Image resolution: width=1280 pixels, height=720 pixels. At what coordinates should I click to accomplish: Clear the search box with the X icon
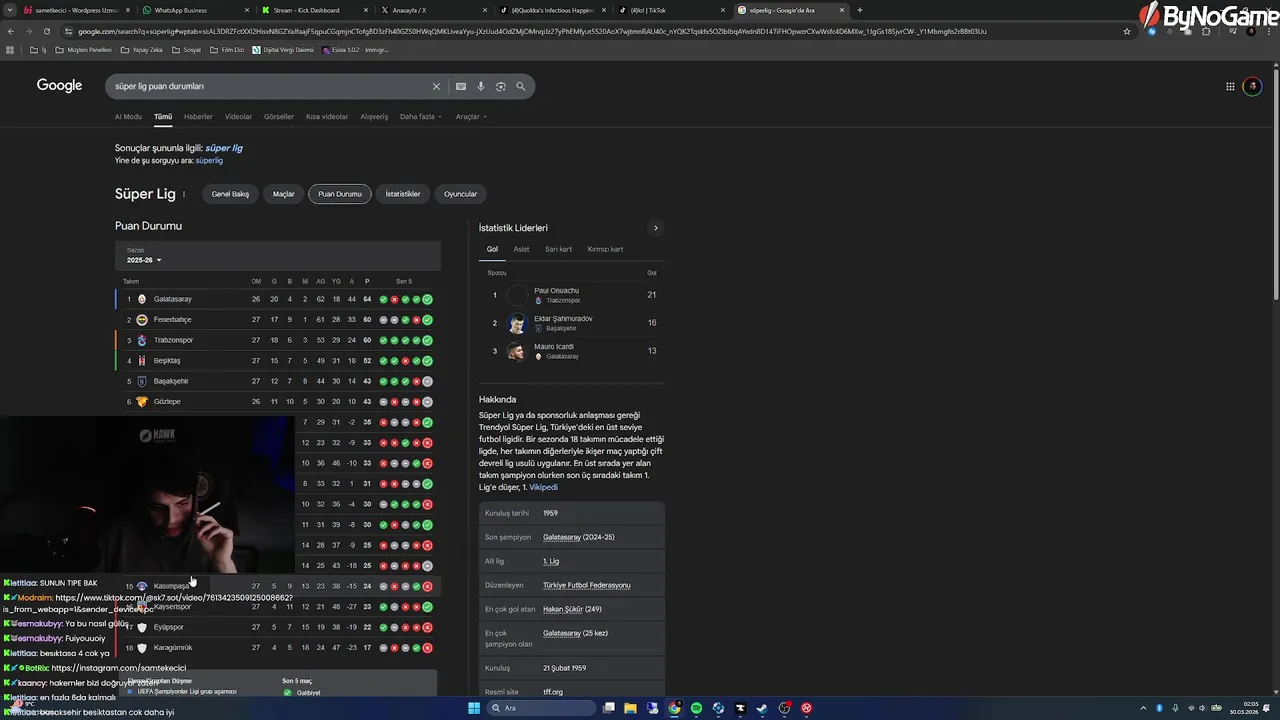point(436,87)
